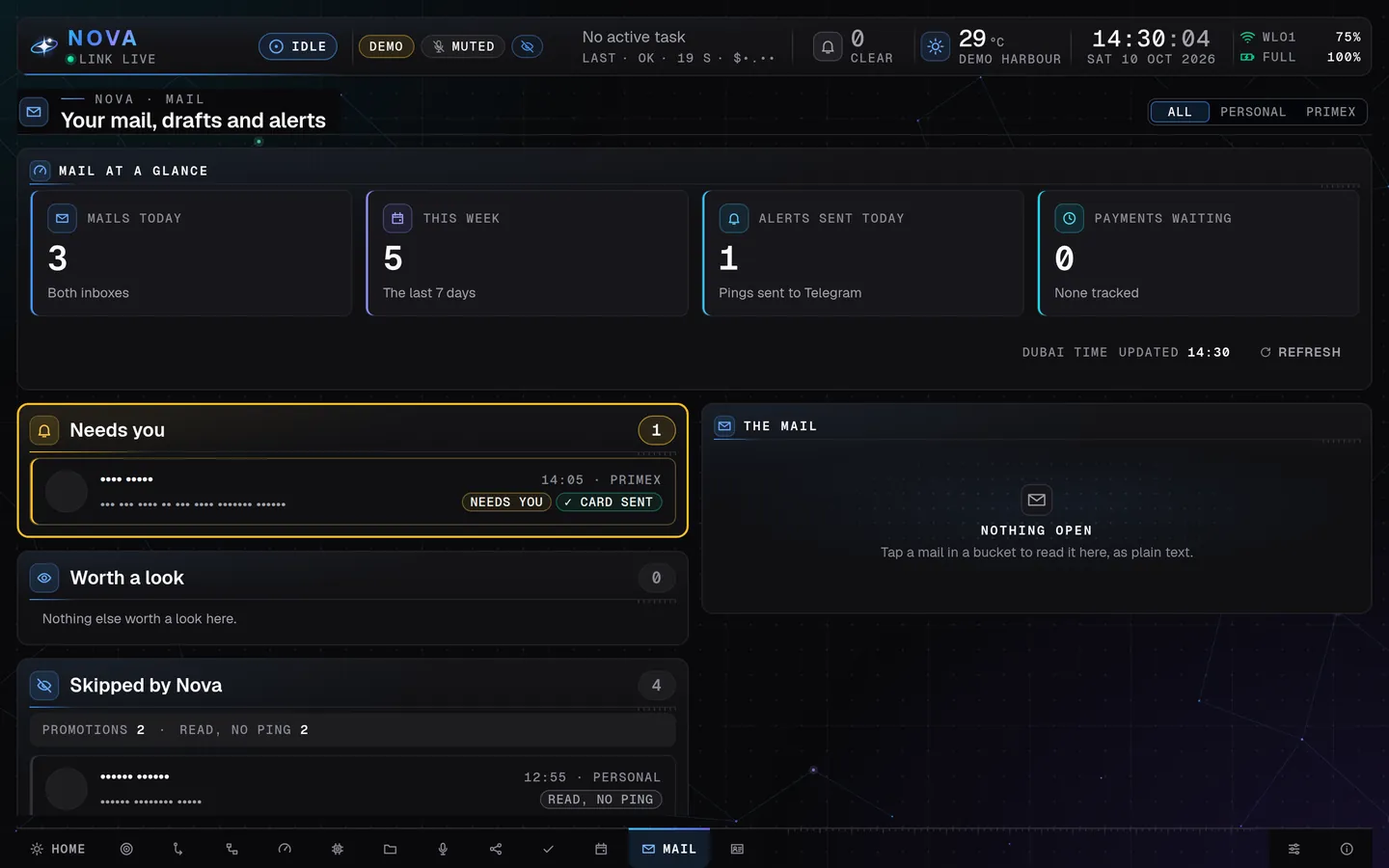
Task: Open the sliders settings icon in bottom bar
Action: (x=1294, y=849)
